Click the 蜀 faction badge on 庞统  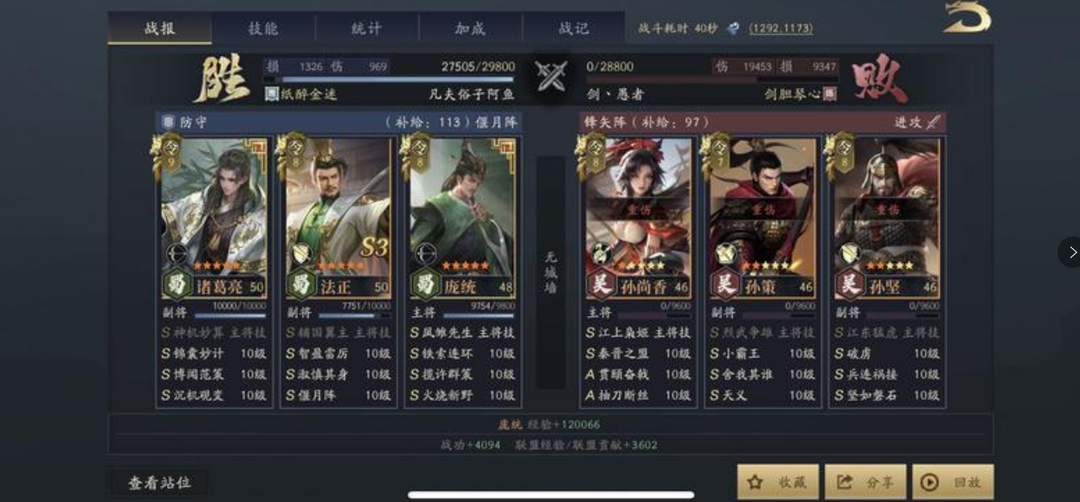[426, 285]
